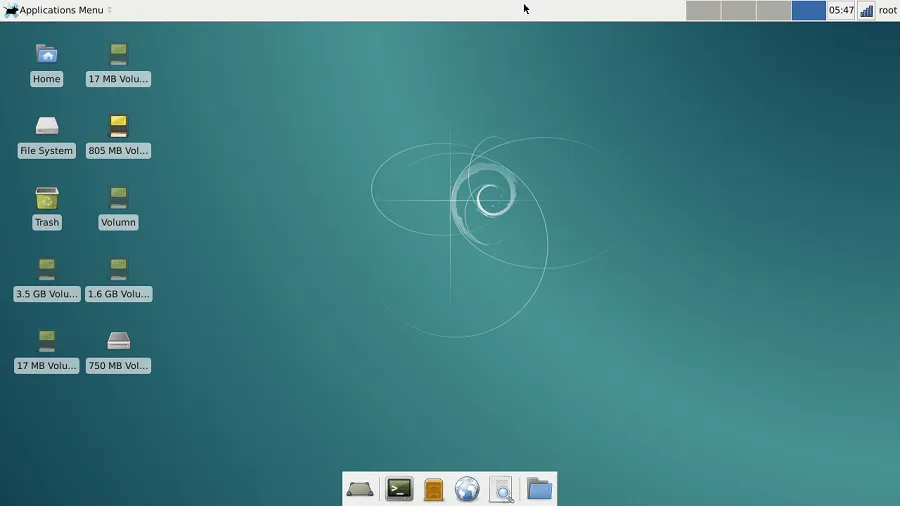This screenshot has width=900, height=506.
Task: Open the orange File Manager cabinet icon
Action: pos(433,489)
